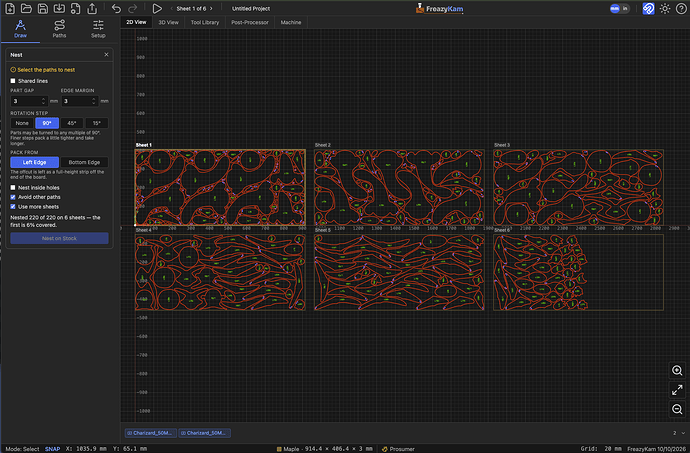Open the folder icon to load a project
This screenshot has width=690, height=453.
(x=26, y=8)
